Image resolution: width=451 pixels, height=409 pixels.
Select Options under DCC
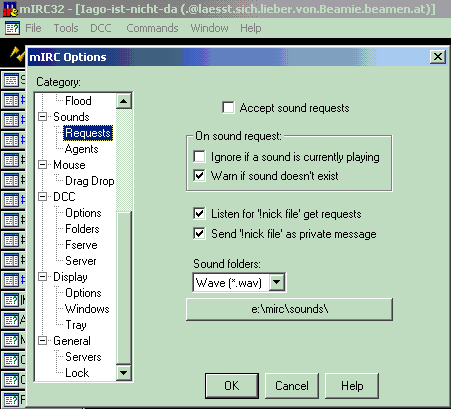(x=83, y=213)
